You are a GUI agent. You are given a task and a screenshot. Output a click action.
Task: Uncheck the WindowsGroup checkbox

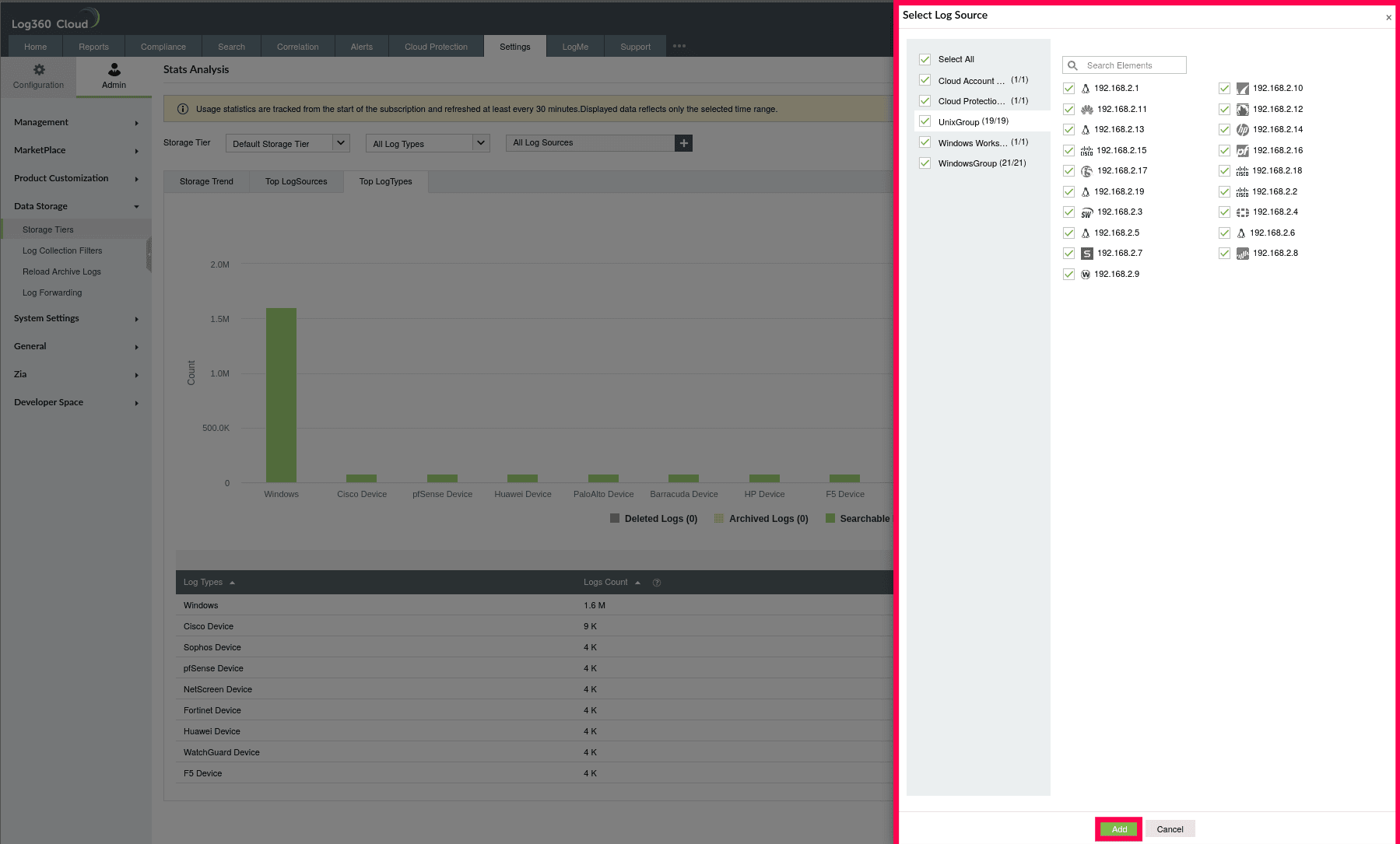pyautogui.click(x=925, y=163)
